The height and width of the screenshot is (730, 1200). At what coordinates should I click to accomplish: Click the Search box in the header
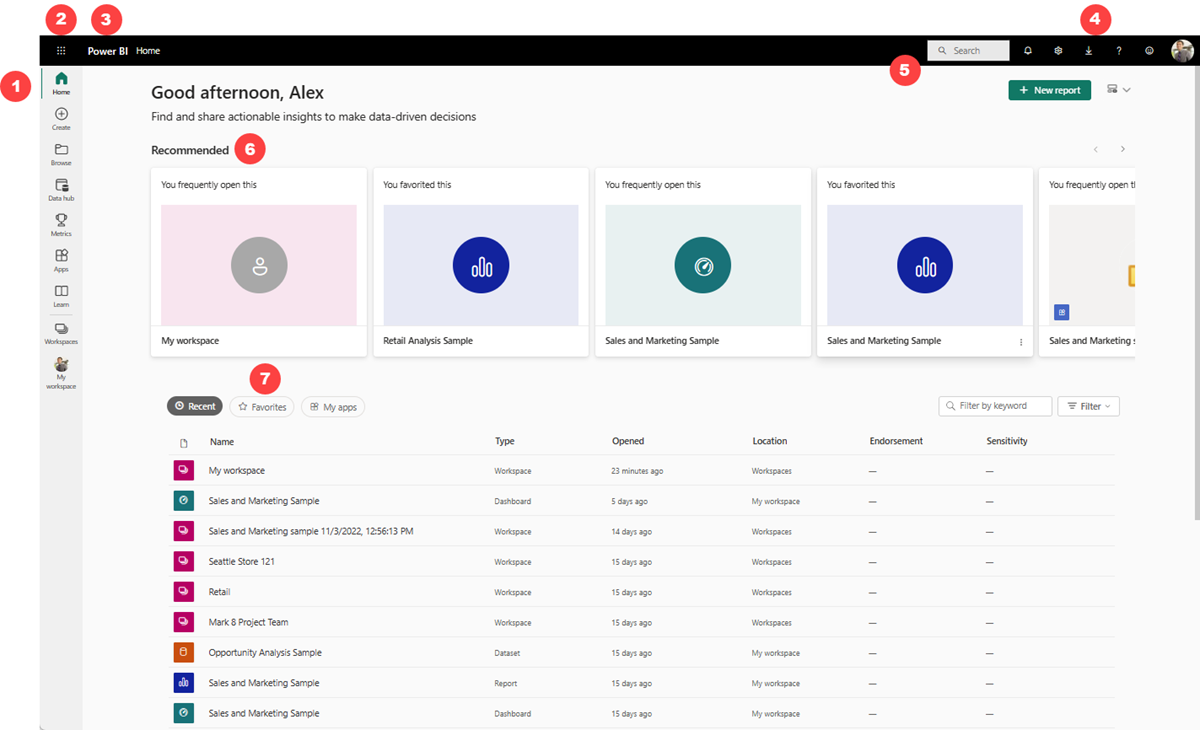tap(968, 50)
